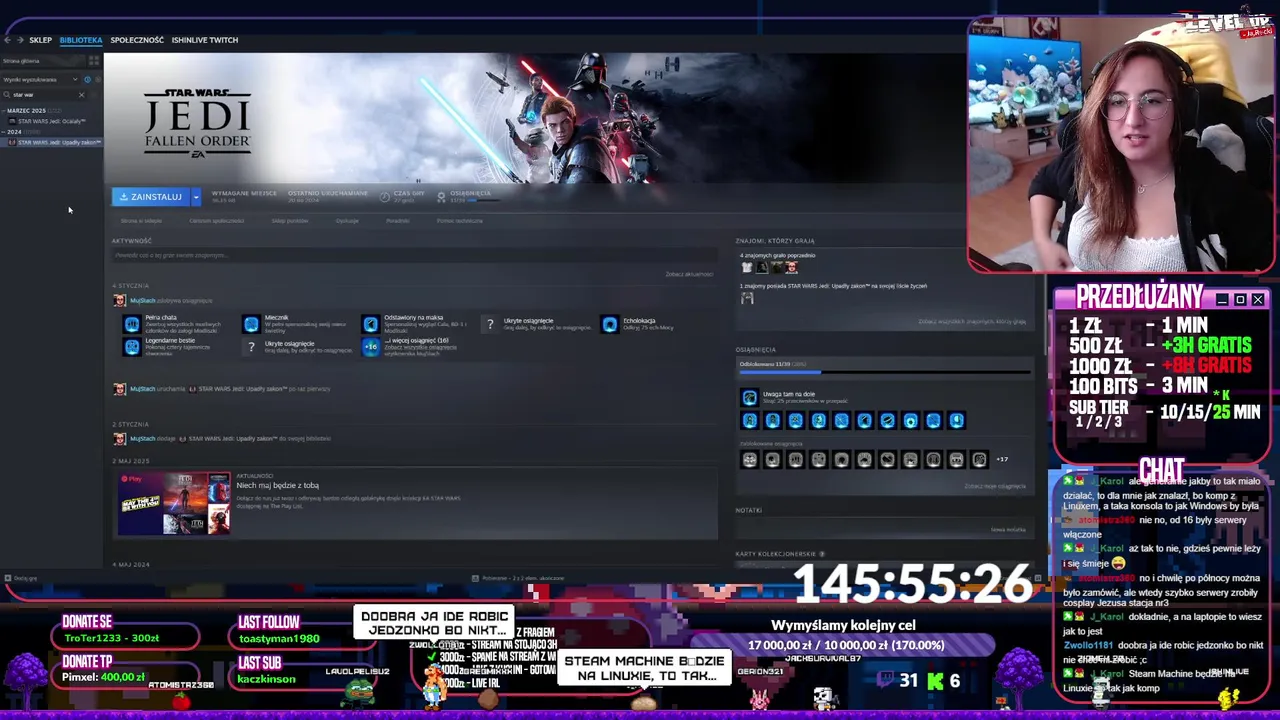
Task: Click MujStach name on achievements post
Action: [x=142, y=301]
